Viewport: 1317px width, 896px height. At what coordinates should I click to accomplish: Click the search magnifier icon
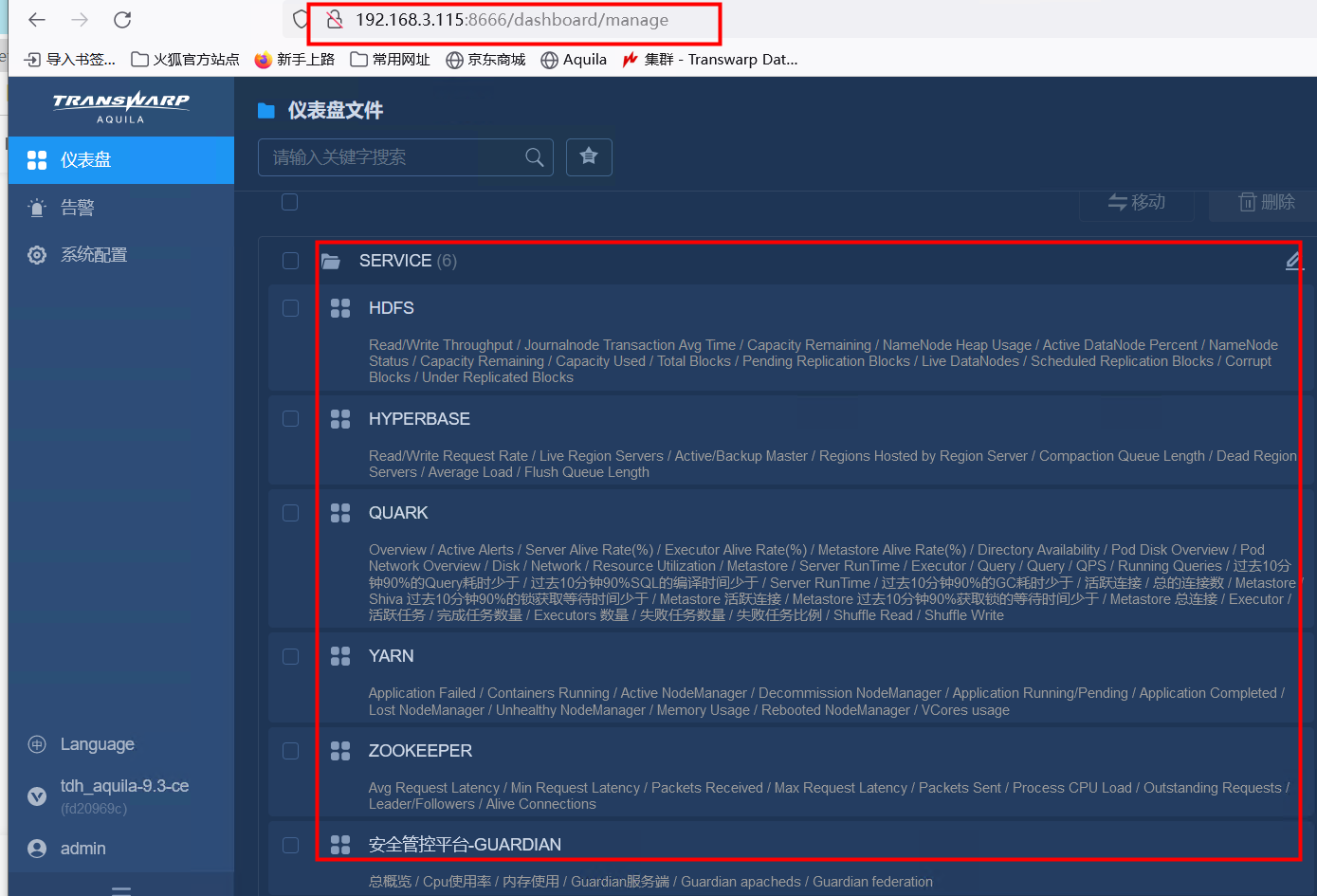535,157
